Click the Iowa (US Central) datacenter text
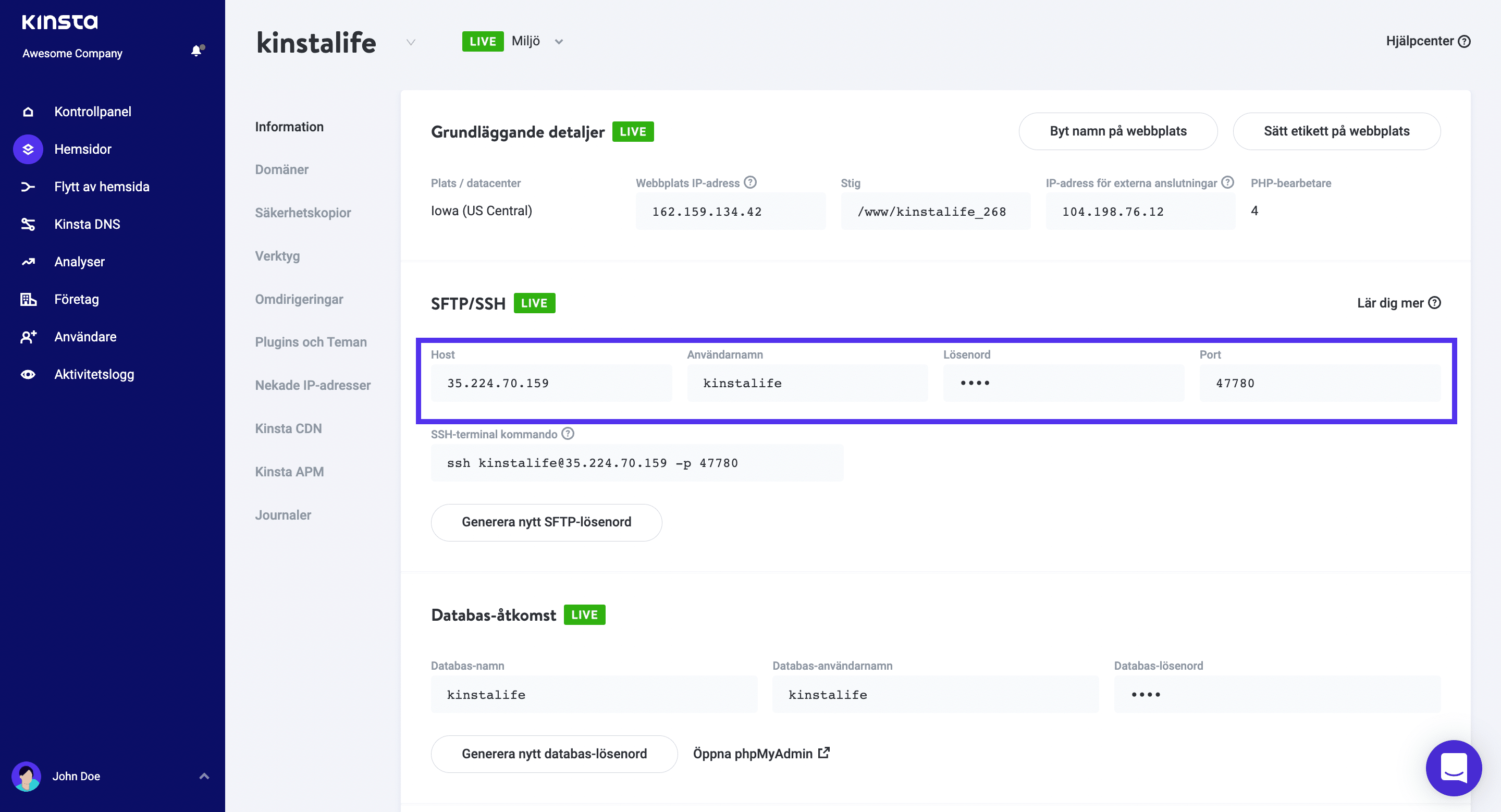 [x=481, y=211]
